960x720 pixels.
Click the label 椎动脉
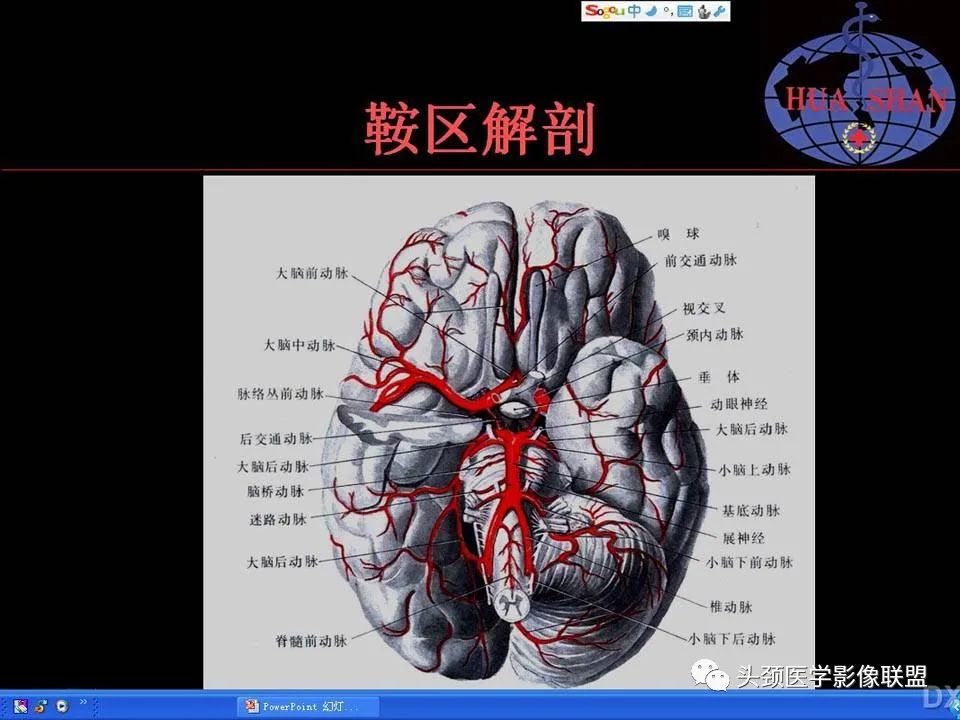click(730, 607)
